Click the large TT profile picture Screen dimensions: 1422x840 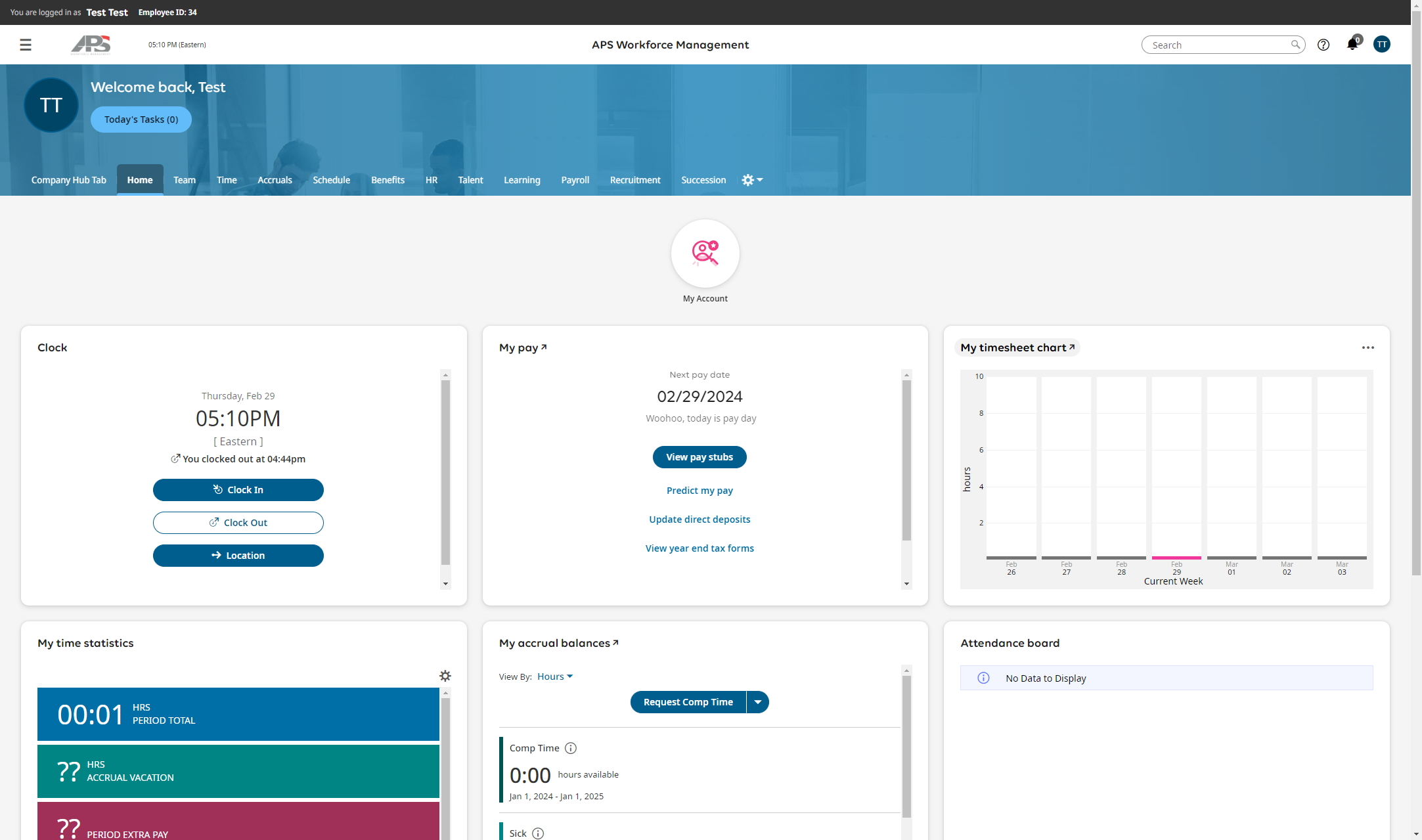point(51,105)
